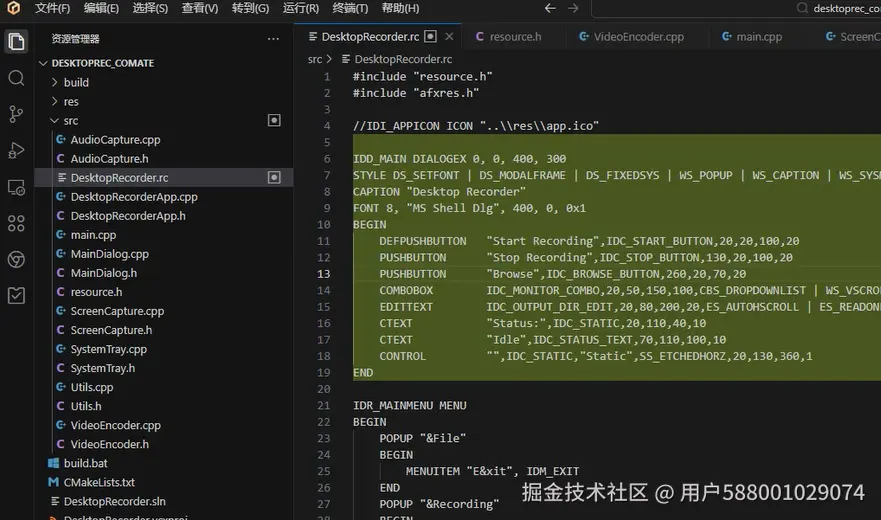This screenshot has width=881, height=520.
Task: Open the Extensions view
Action: pyautogui.click(x=16, y=223)
